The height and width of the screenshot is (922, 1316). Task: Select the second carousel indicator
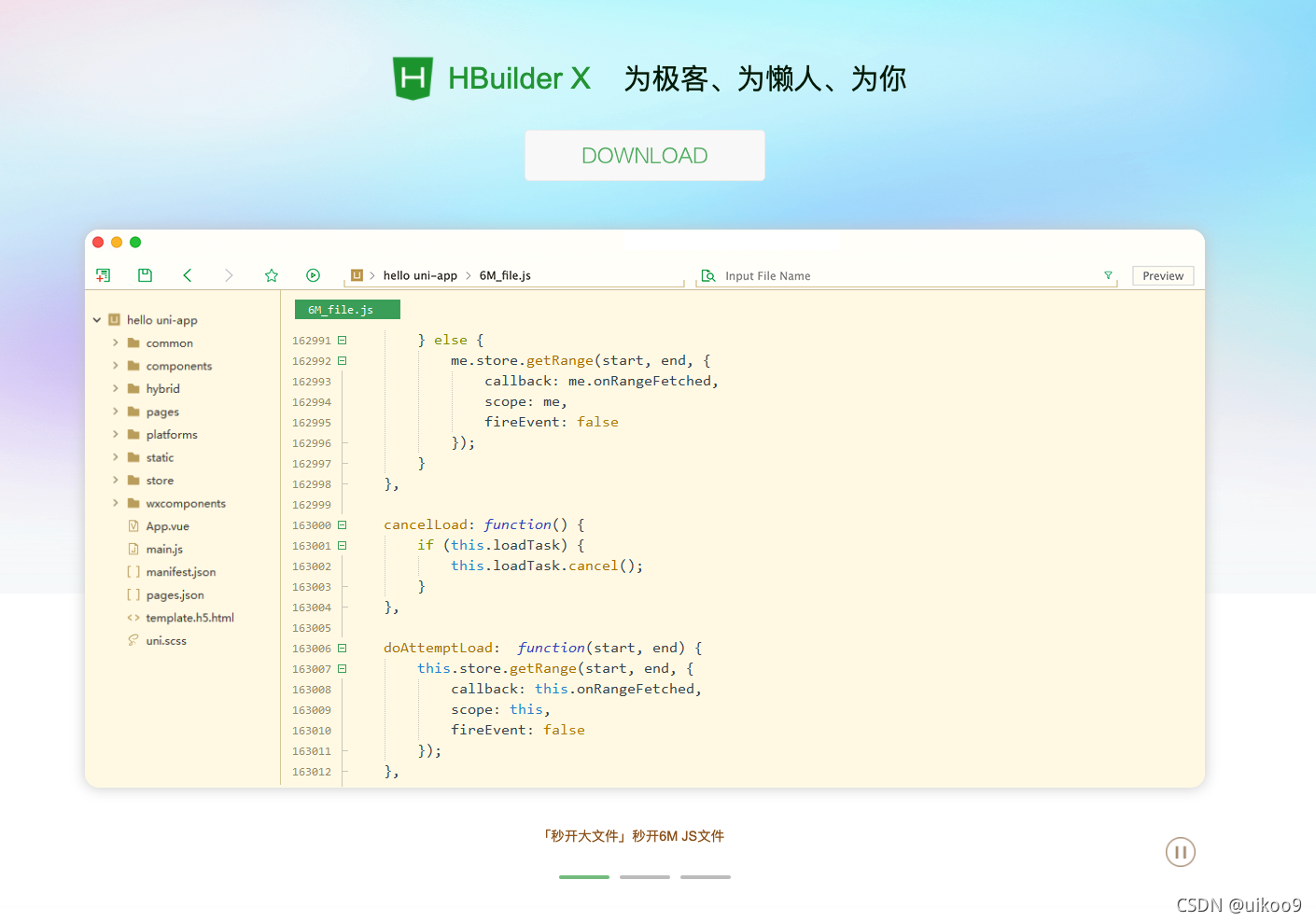[645, 877]
